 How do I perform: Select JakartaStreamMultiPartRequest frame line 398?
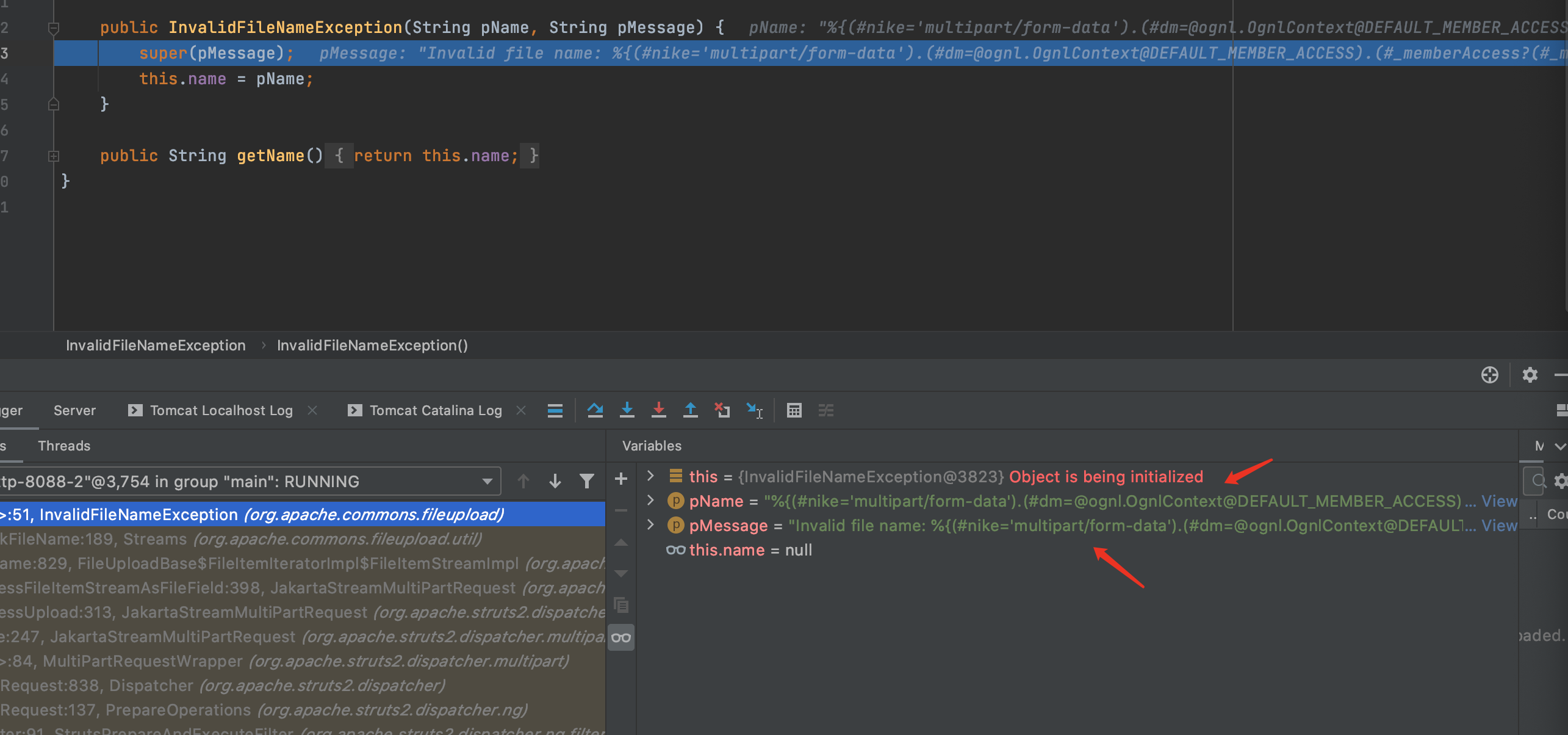(303, 588)
